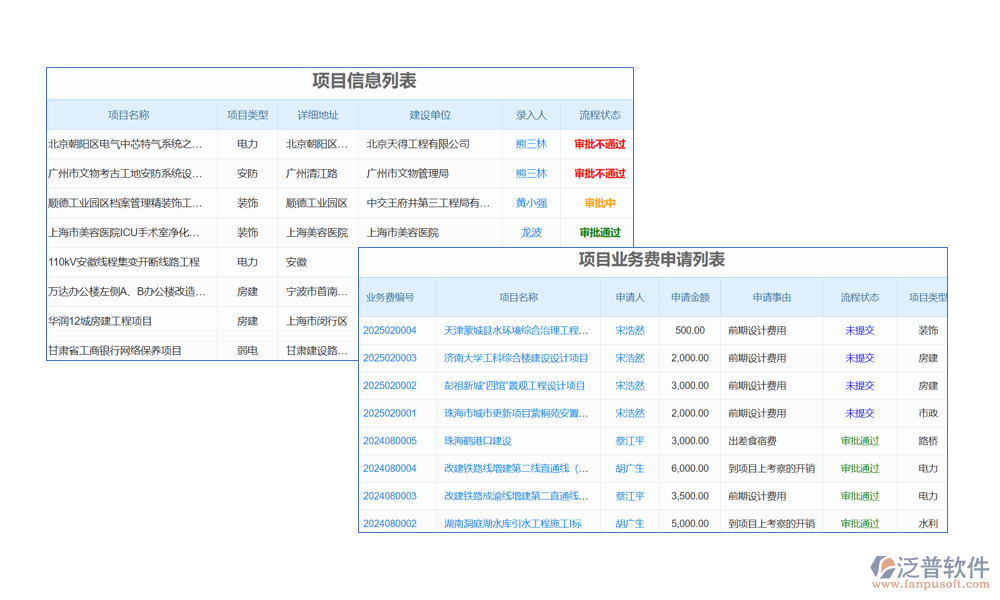
Task: Click 审批通过 status for 上海市美容医院 project
Action: (600, 233)
